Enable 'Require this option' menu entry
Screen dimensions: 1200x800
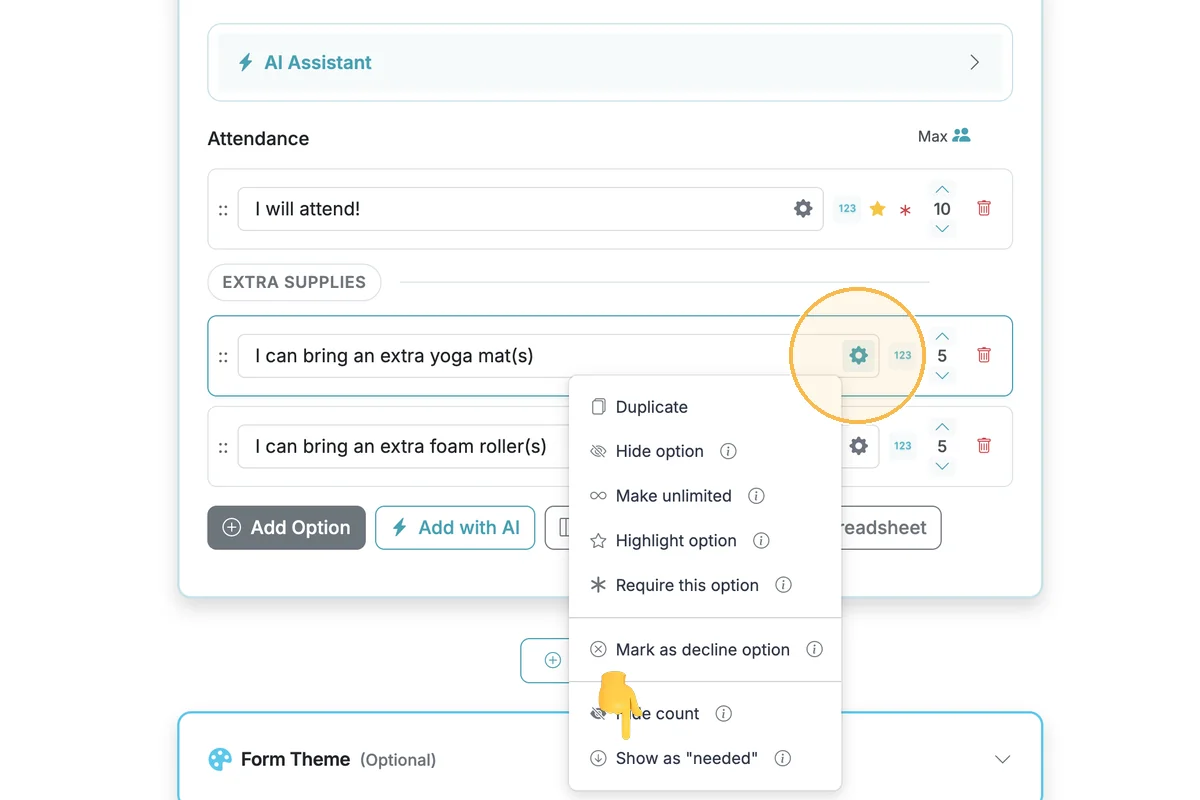click(x=686, y=585)
